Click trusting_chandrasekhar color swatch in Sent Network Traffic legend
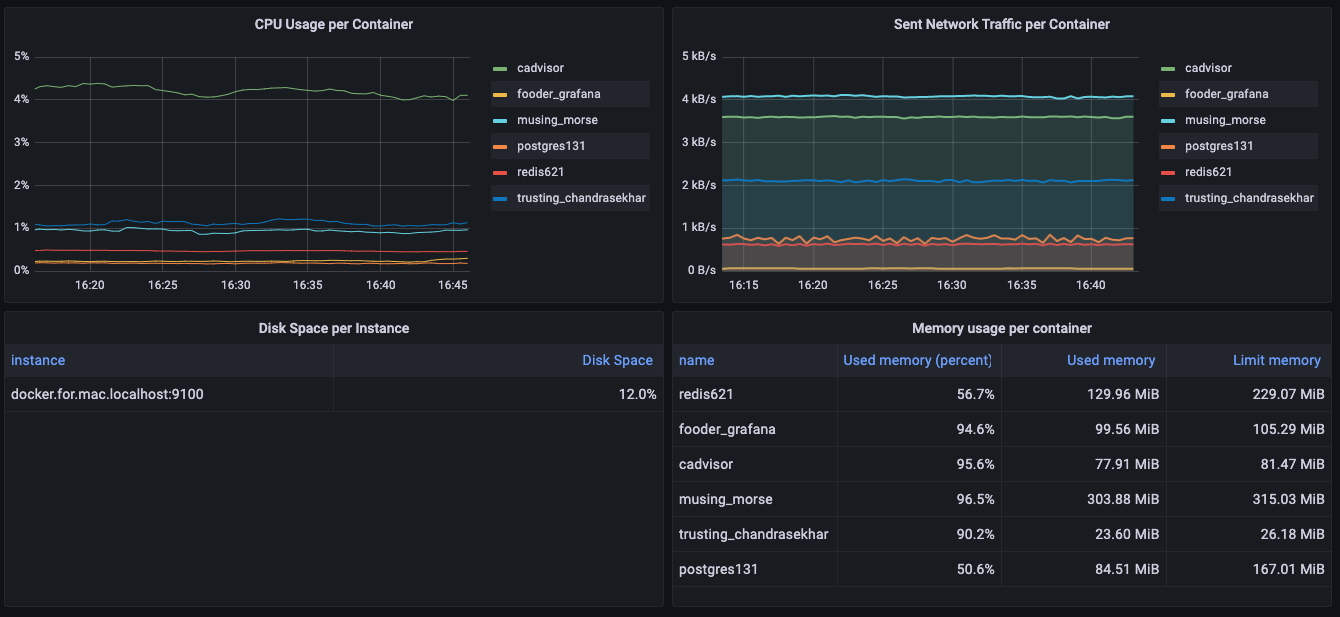The height and width of the screenshot is (617, 1340). (x=1167, y=199)
